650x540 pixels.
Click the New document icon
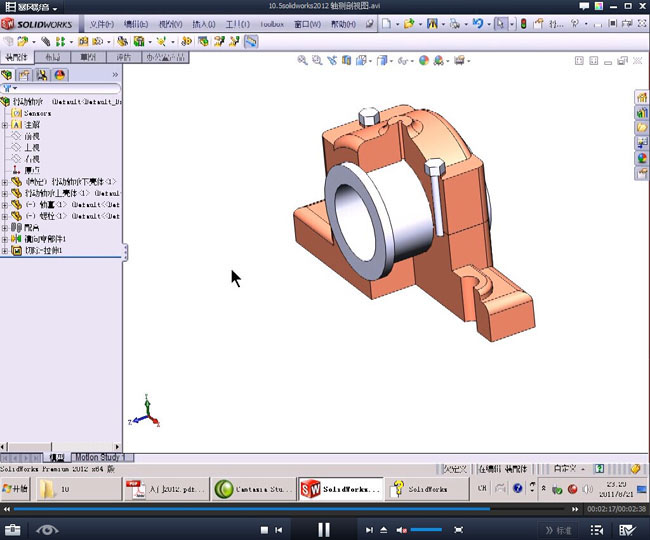[x=386, y=24]
